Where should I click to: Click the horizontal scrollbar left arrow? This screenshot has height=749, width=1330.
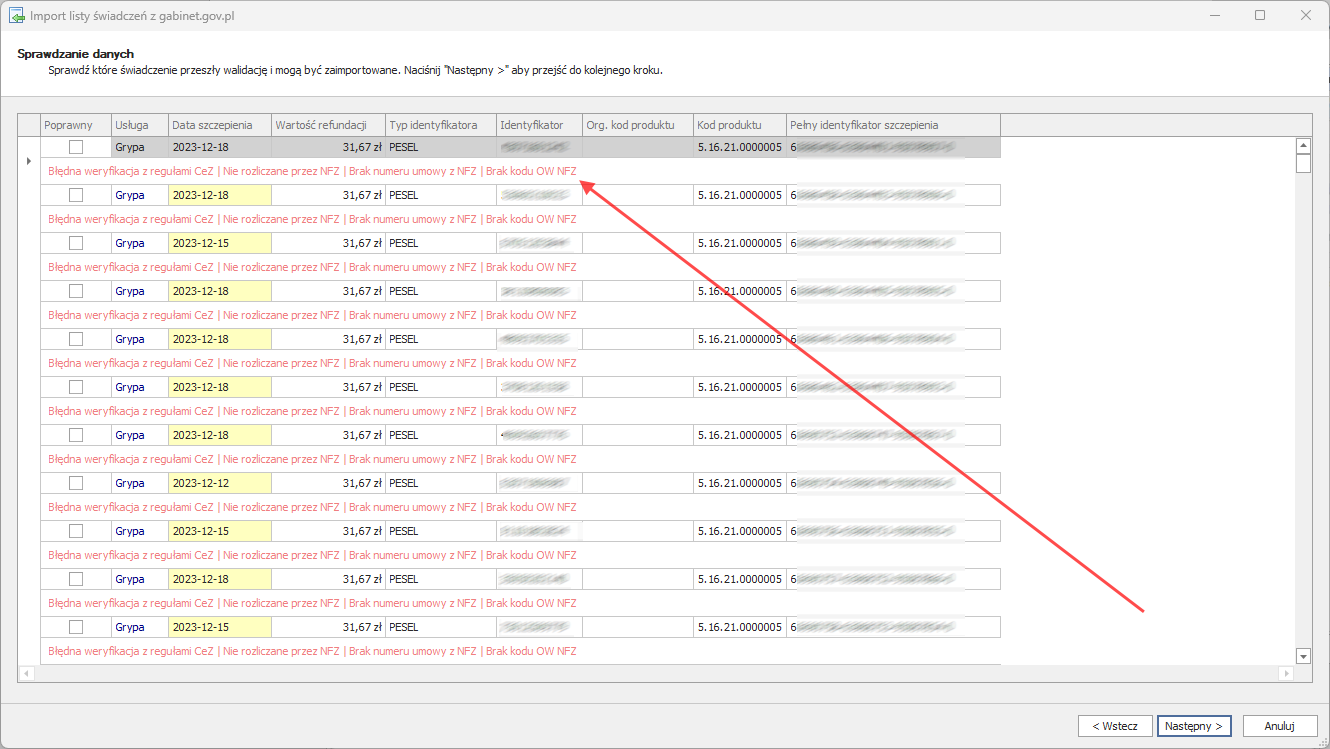(26, 674)
